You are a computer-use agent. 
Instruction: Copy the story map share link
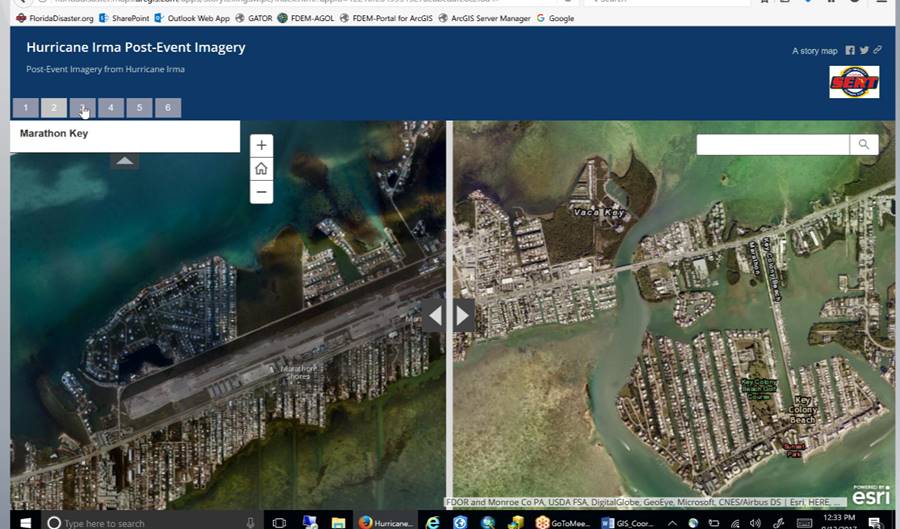pyautogui.click(x=877, y=50)
